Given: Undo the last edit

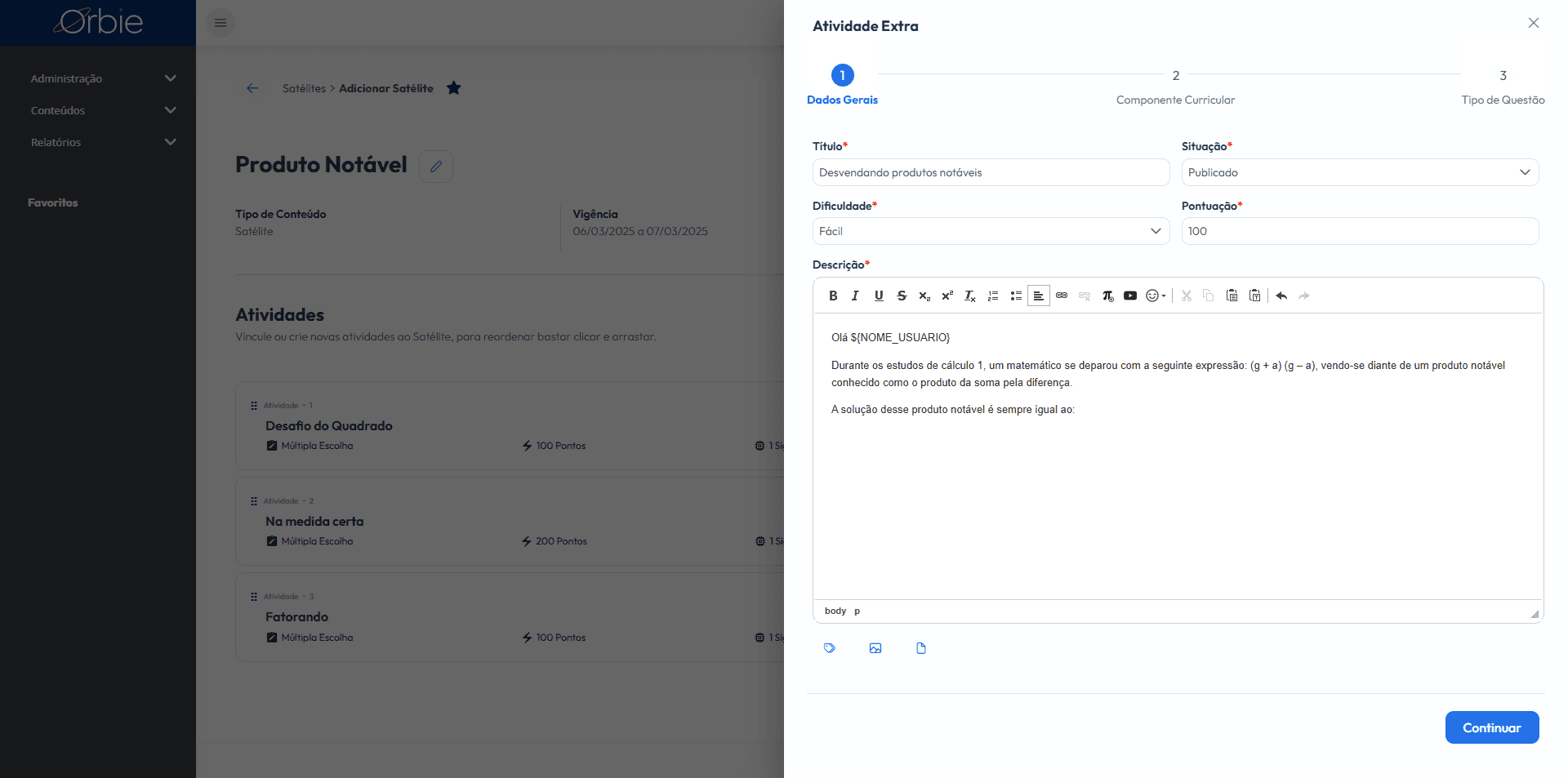Looking at the screenshot, I should [x=1281, y=296].
